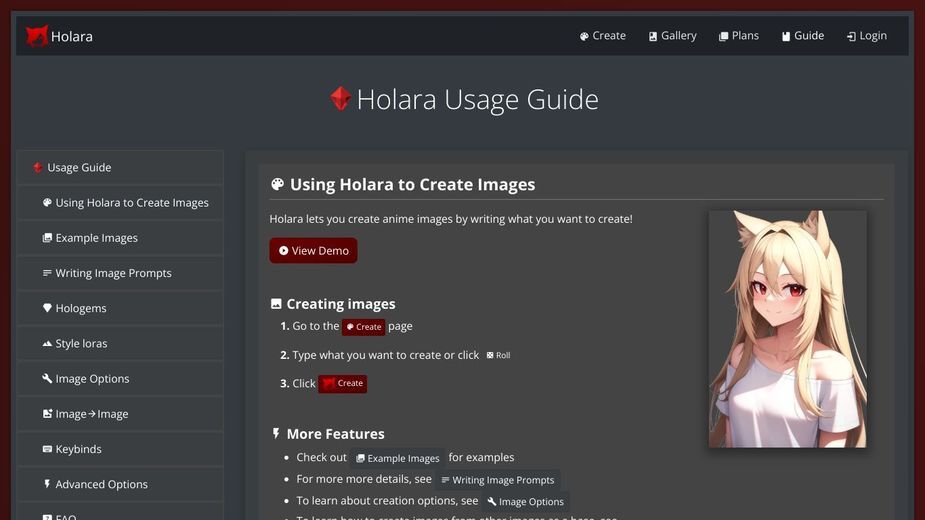Screen dimensions: 925x520
Task: Click the Keybinds keyboard icon
Action: tap(47, 449)
